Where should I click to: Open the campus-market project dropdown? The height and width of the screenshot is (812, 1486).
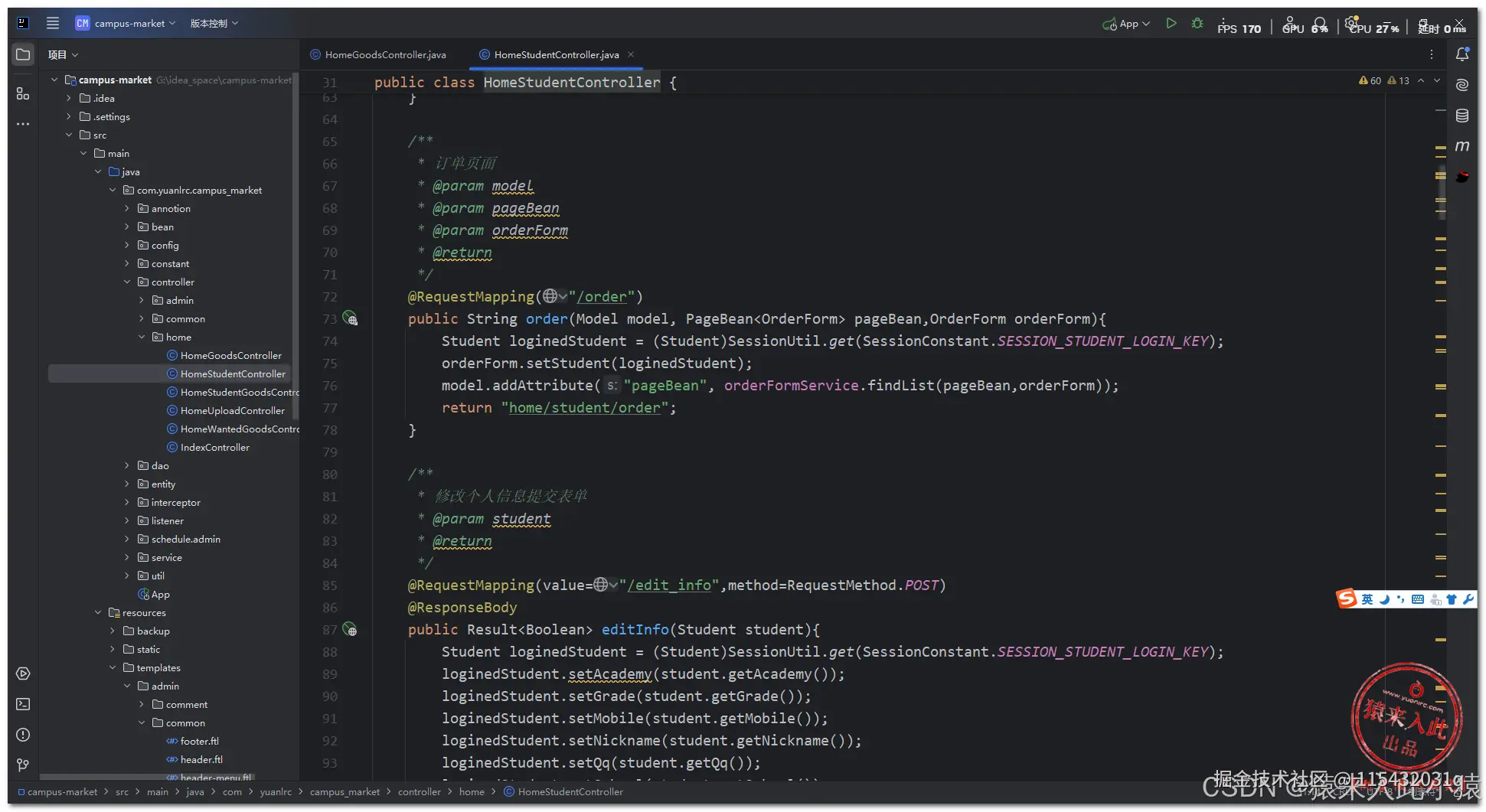(x=126, y=23)
